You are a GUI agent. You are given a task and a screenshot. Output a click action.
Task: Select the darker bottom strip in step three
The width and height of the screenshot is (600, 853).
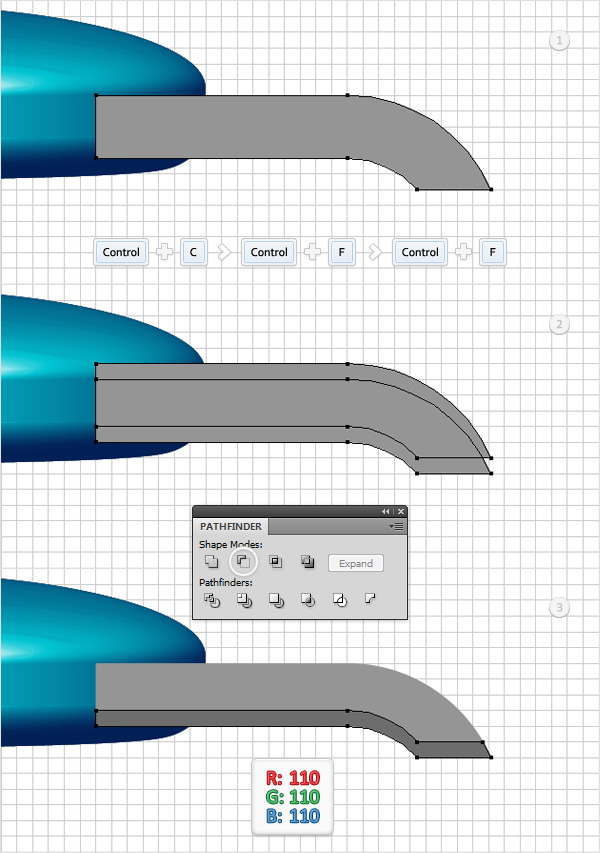coord(223,718)
